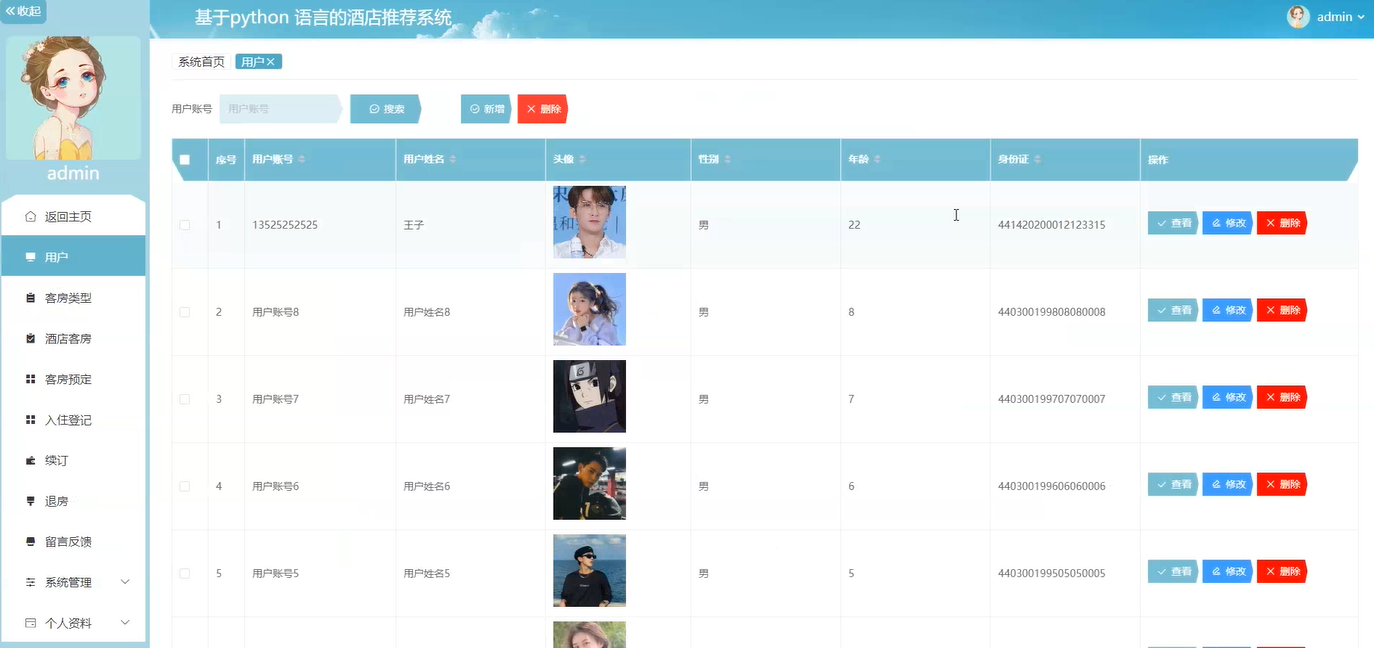Sort by 性别 column
This screenshot has height=648, width=1374.
[727, 160]
